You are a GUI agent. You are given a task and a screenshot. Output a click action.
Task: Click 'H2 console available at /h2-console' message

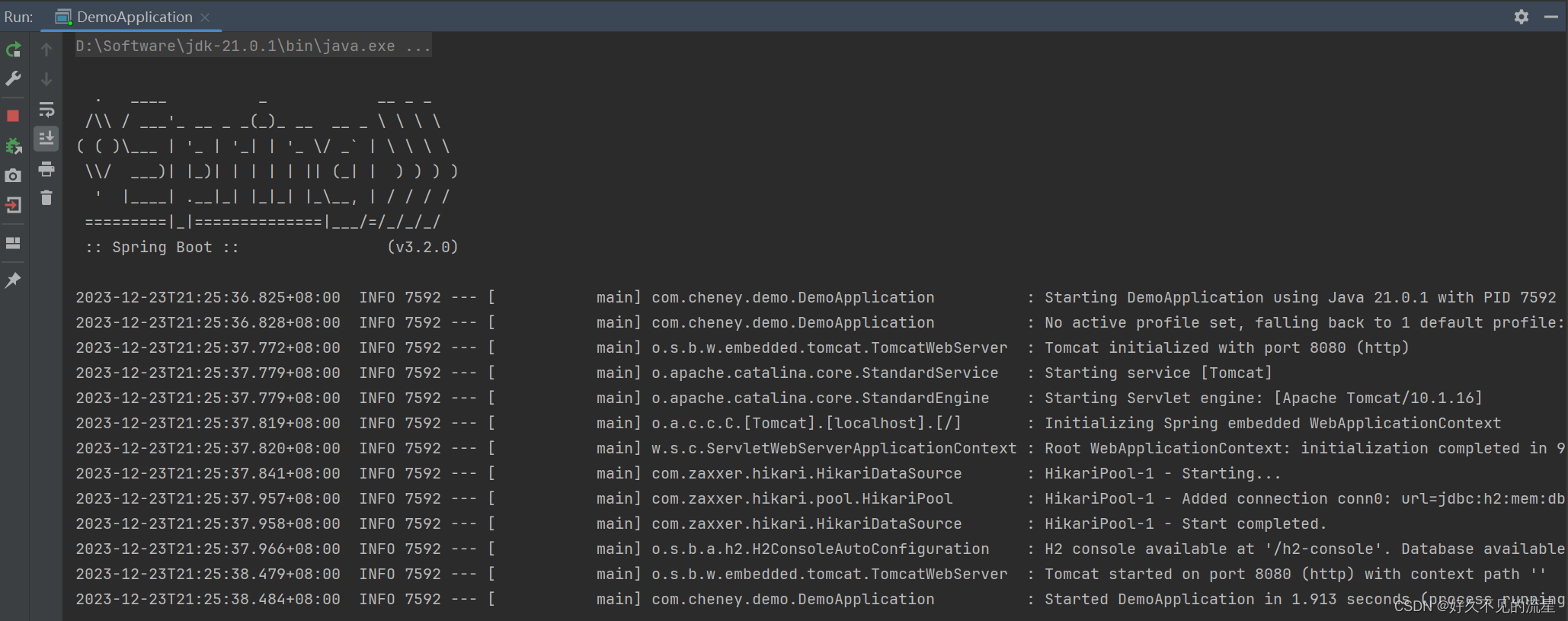coord(1304,549)
